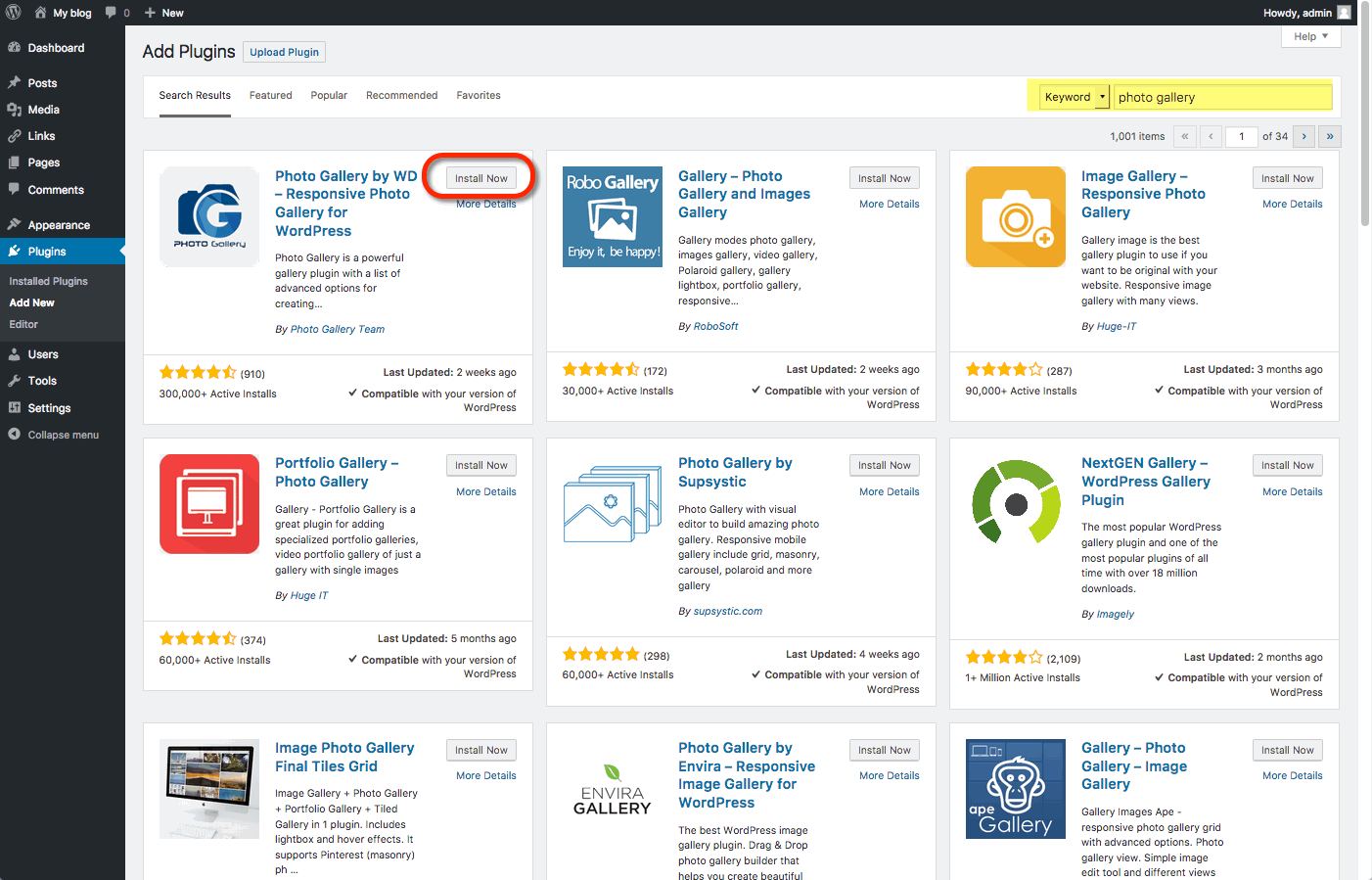Viewport: 1372px width, 880px height.
Task: Click the Final Tiles Grid thumbnail
Action: (x=209, y=789)
